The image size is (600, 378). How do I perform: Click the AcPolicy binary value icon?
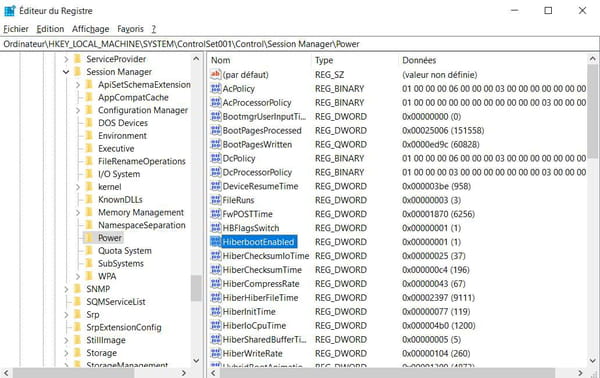click(216, 89)
